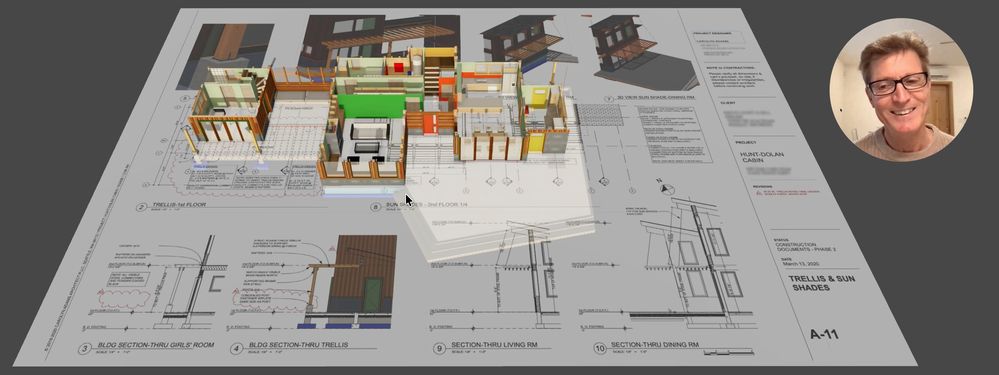Click the circled number 8 drawing marker
This screenshot has width=999, height=375.
375,207
